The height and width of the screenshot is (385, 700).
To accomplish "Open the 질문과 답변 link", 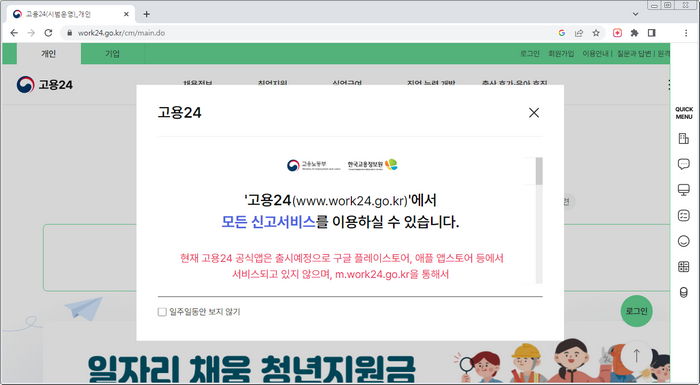I will point(634,54).
